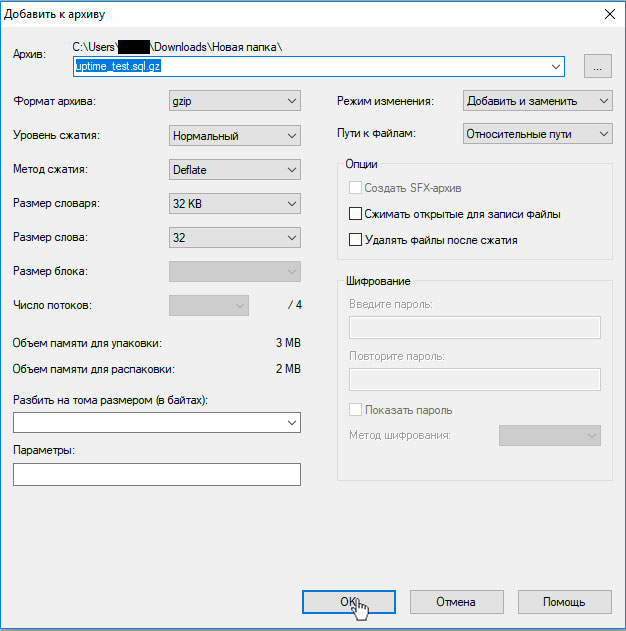The height and width of the screenshot is (631, 626).
Task: Click the Повторите пароль field
Action: point(475,379)
